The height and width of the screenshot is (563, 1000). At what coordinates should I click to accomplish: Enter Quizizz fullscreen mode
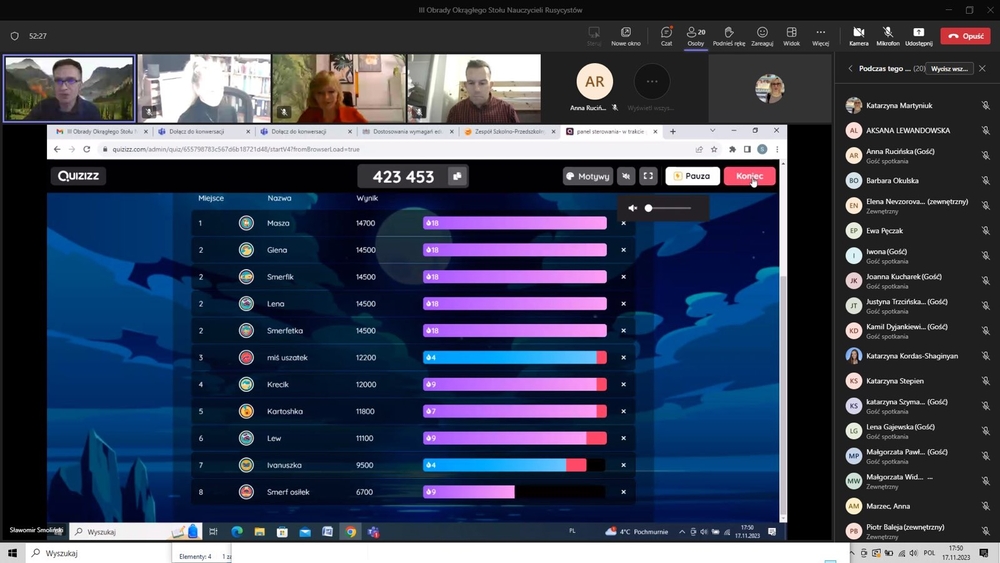click(648, 176)
